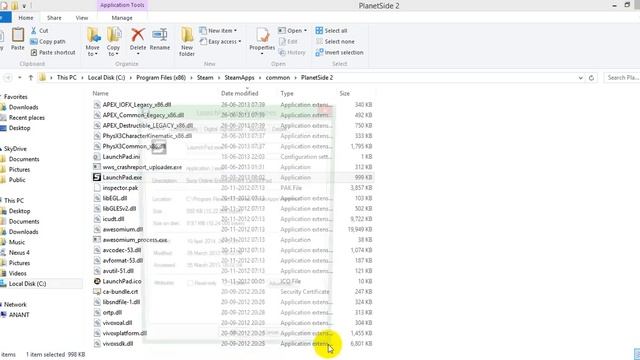
Task: Switch to the Home ribbon tab
Action: 26,18
